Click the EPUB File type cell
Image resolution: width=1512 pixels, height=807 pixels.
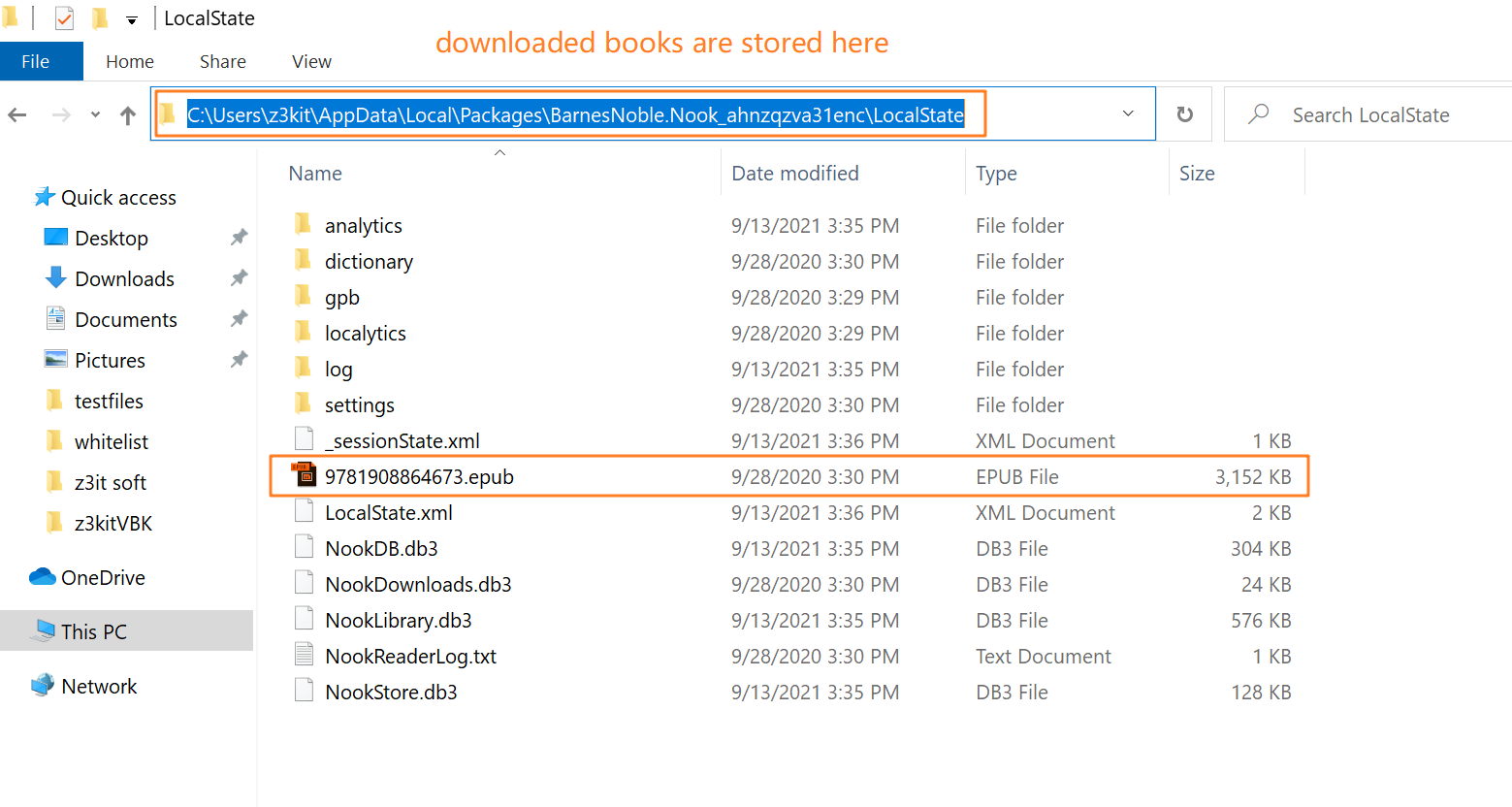[1017, 477]
